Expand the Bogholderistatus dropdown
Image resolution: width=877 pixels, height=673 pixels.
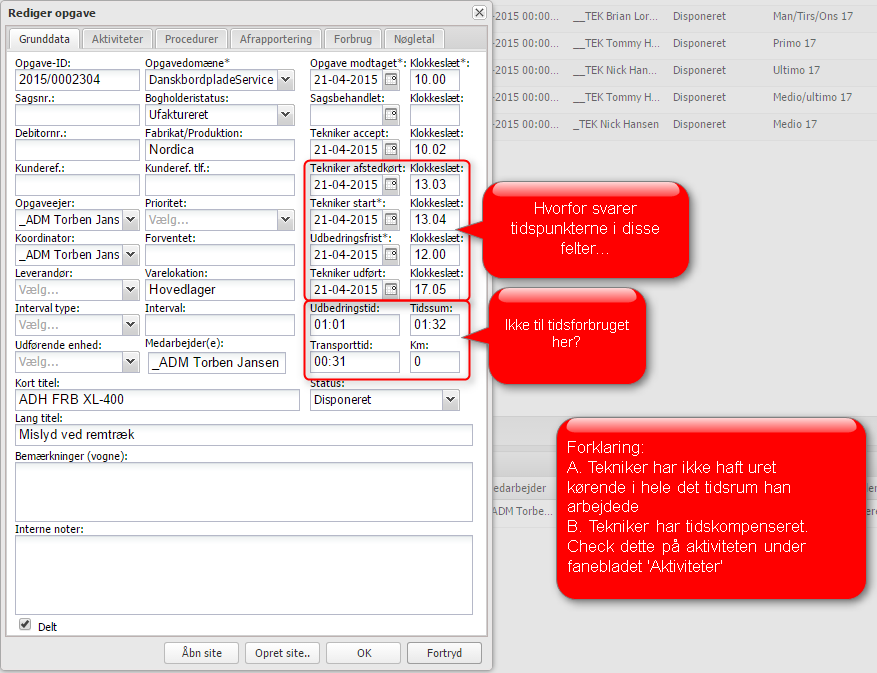click(286, 115)
